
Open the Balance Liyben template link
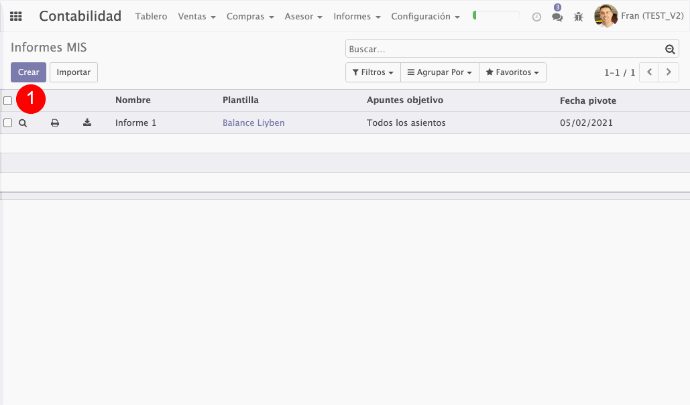(x=253, y=123)
